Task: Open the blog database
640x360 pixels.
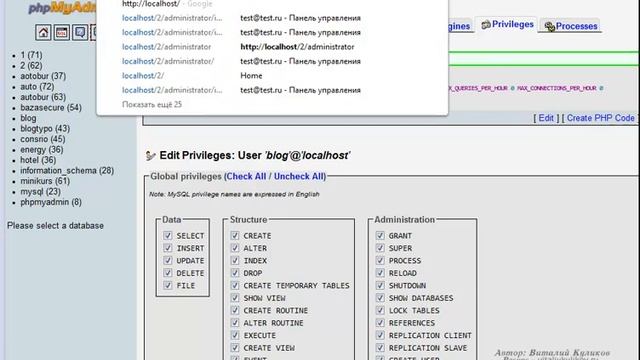Action: [28, 118]
